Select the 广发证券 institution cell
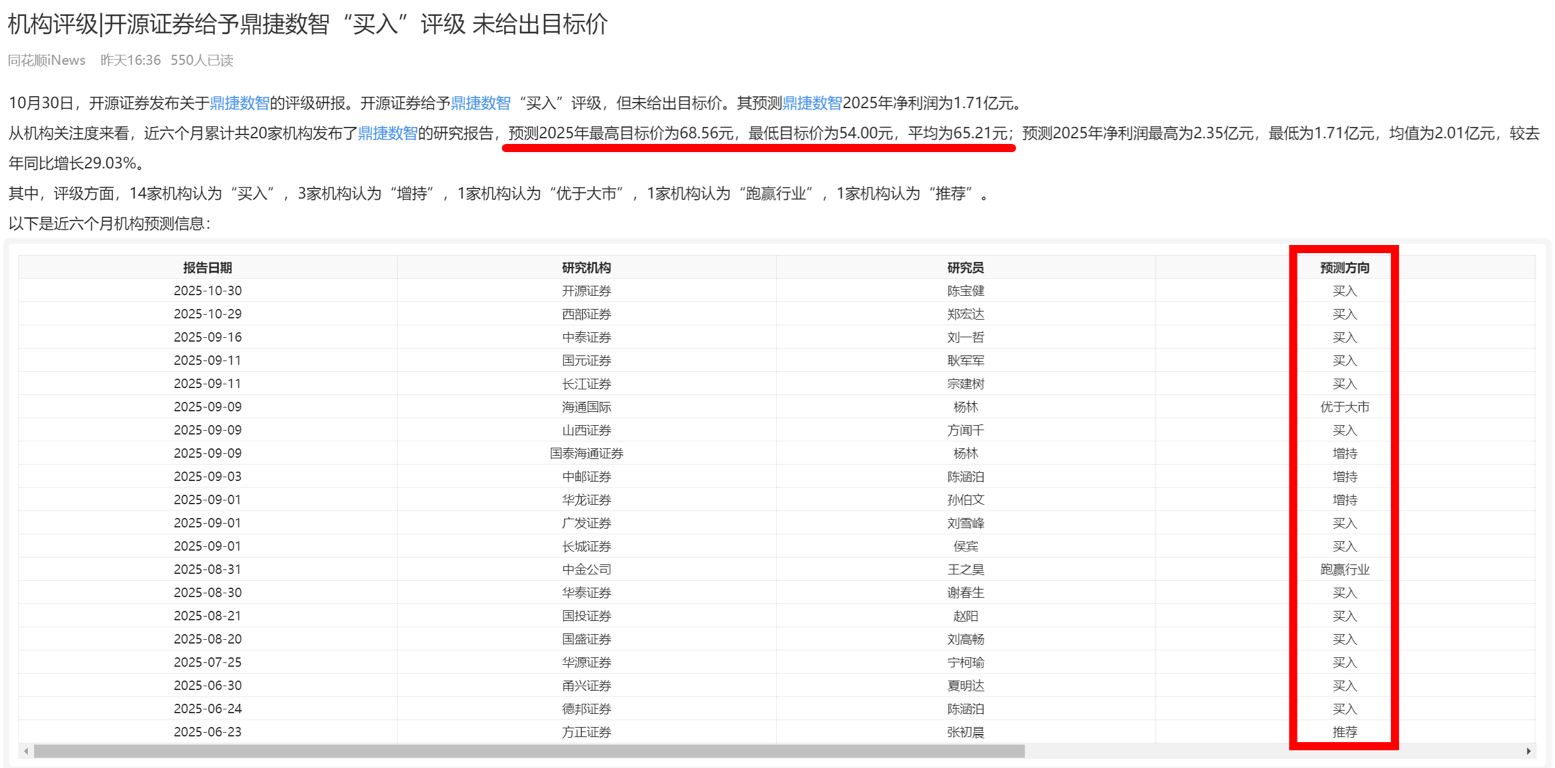Viewport: 1555px width, 768px height. 587,523
